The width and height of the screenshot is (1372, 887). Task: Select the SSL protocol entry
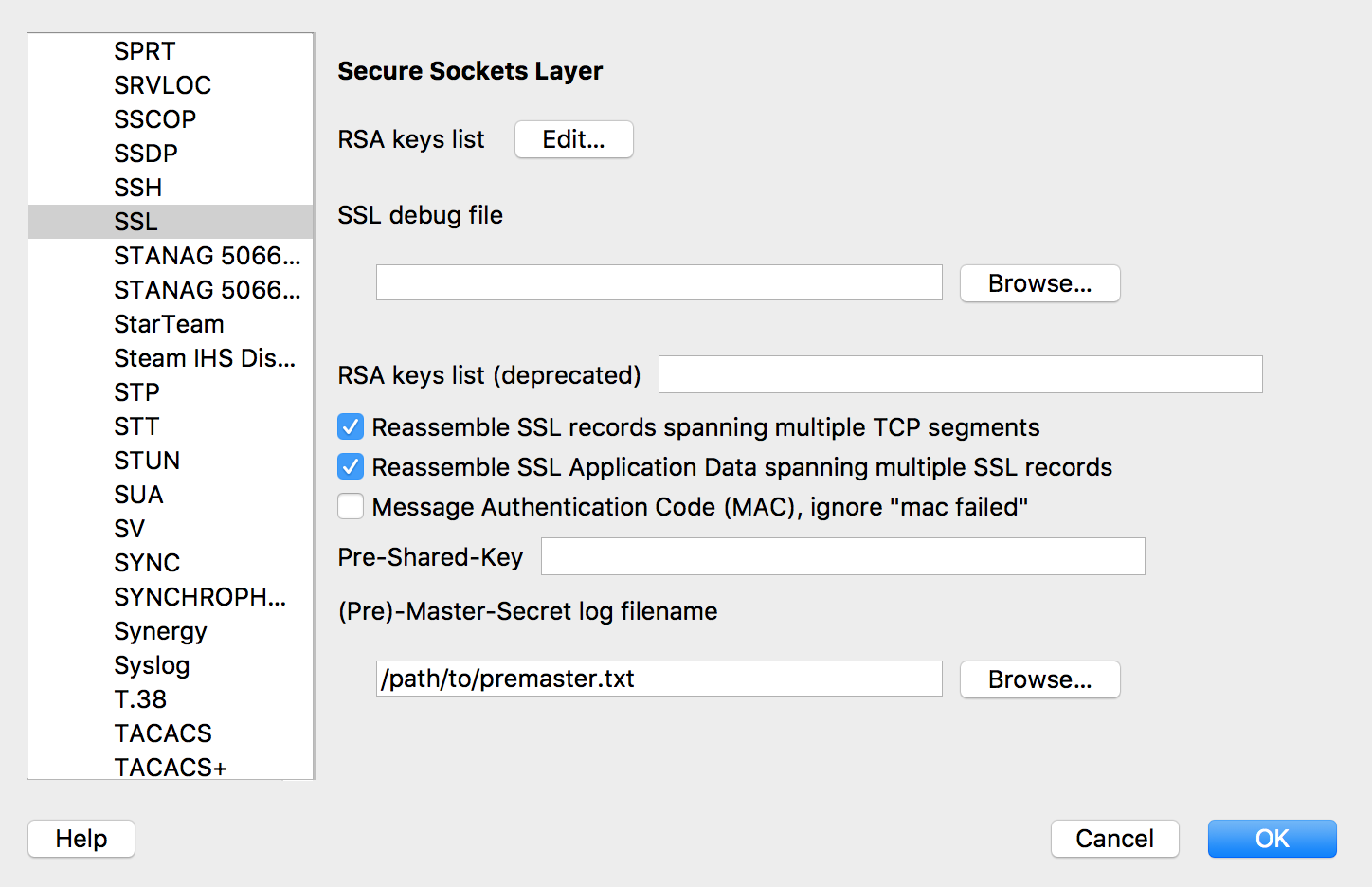point(136,222)
